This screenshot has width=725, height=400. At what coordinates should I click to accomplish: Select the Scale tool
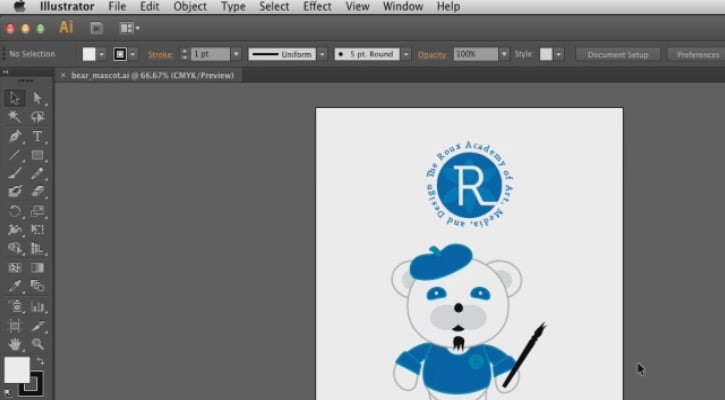click(x=37, y=211)
